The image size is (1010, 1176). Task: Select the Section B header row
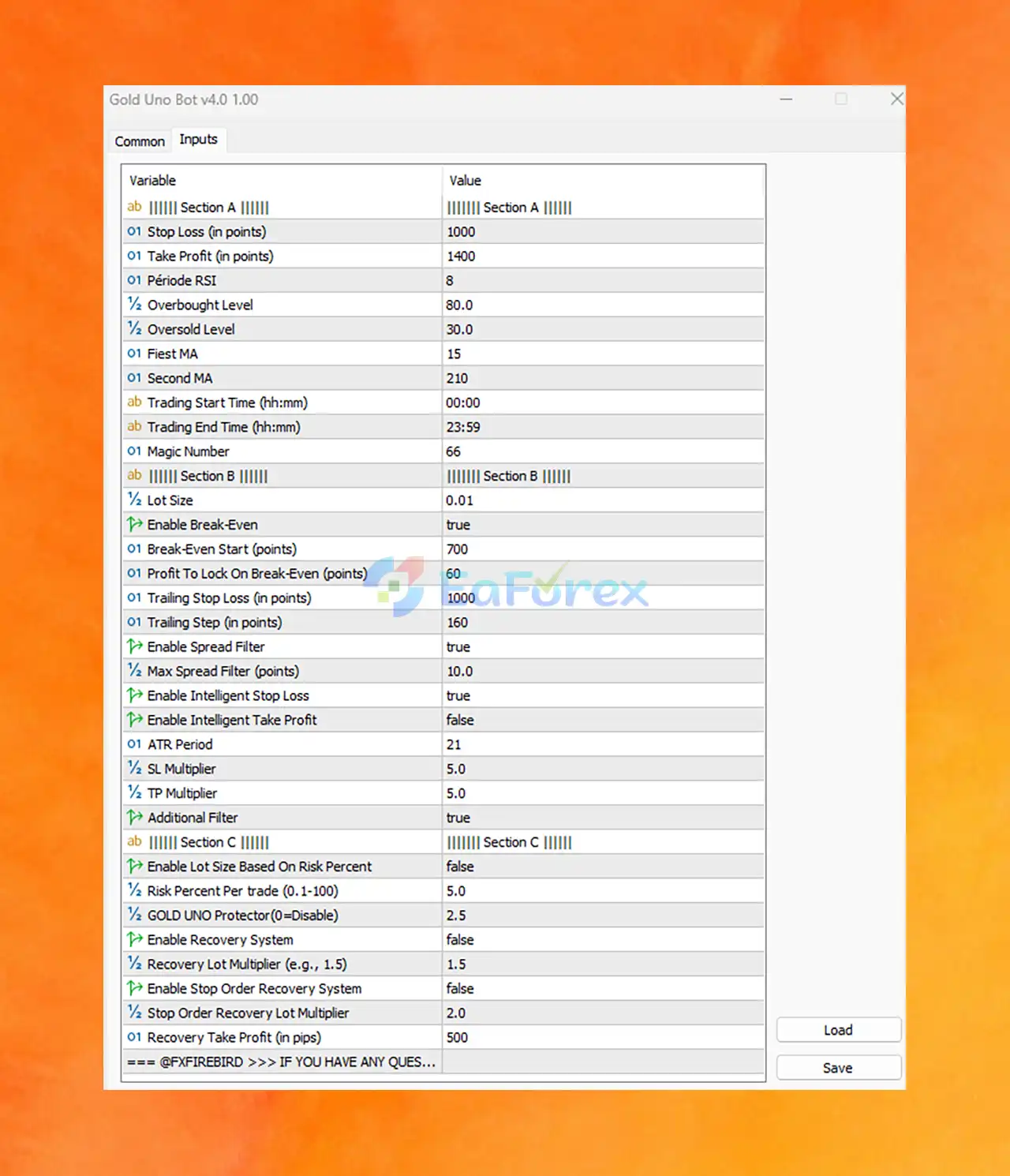point(443,476)
